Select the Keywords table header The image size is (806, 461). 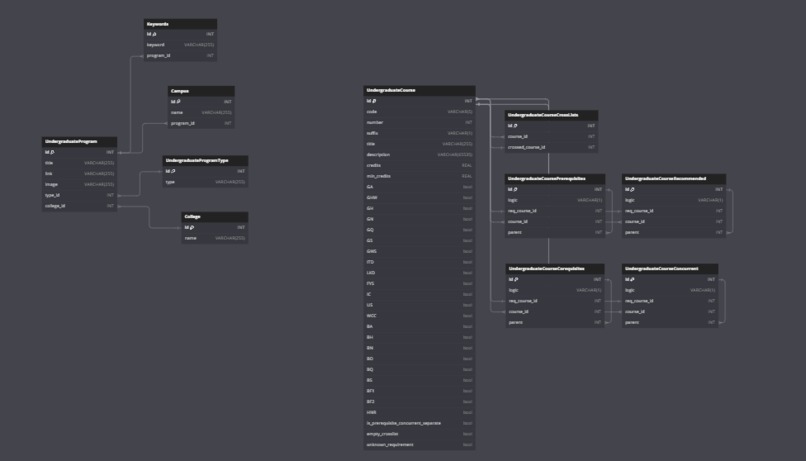tap(180, 24)
